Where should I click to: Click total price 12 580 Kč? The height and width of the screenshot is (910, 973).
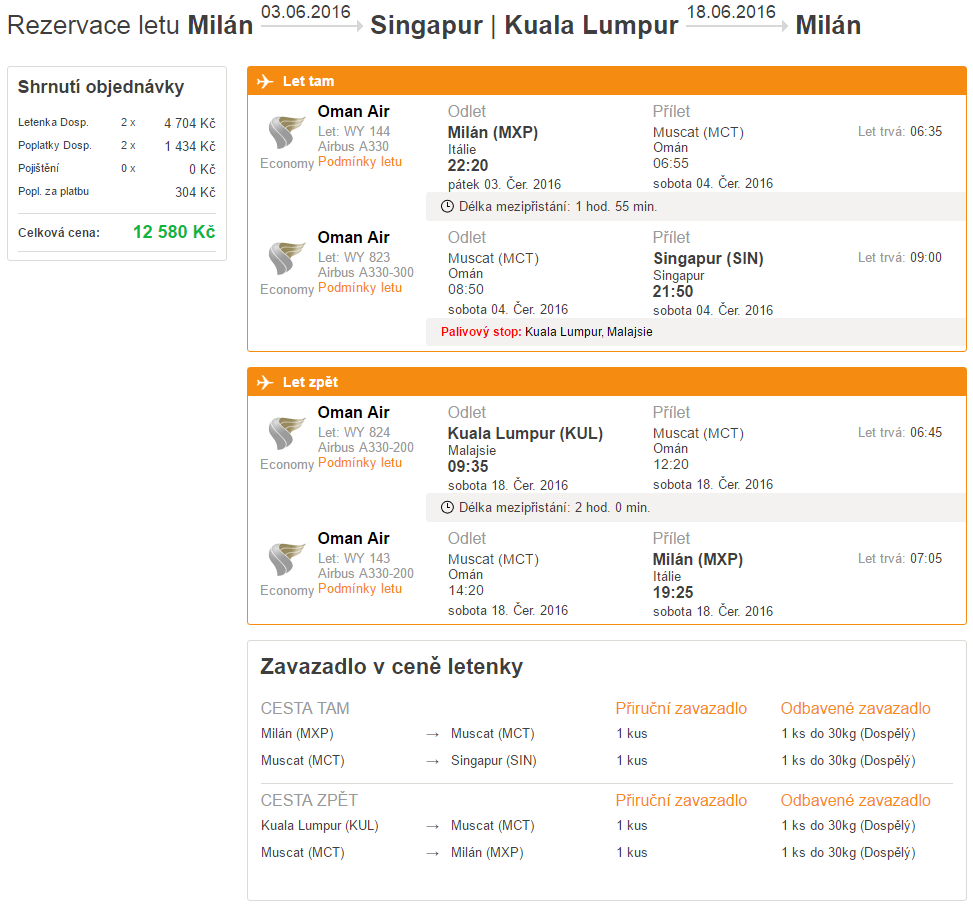174,232
